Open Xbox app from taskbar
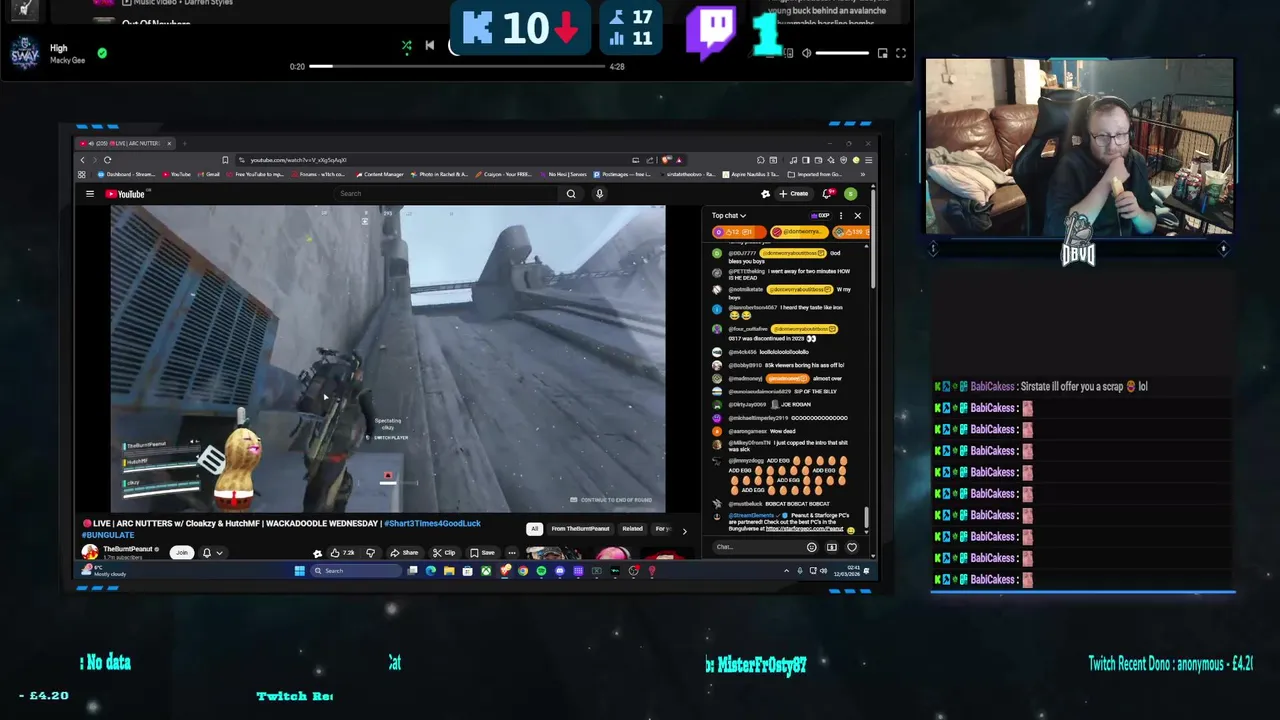This screenshot has width=1280, height=720. click(486, 571)
